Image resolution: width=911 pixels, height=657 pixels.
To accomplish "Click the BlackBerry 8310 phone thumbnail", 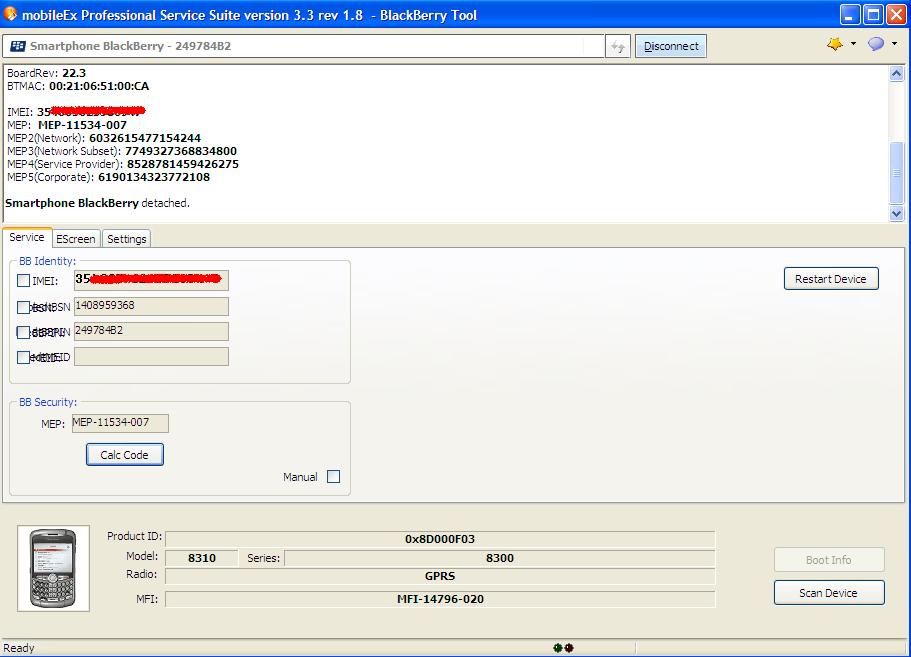I will tap(53, 568).
